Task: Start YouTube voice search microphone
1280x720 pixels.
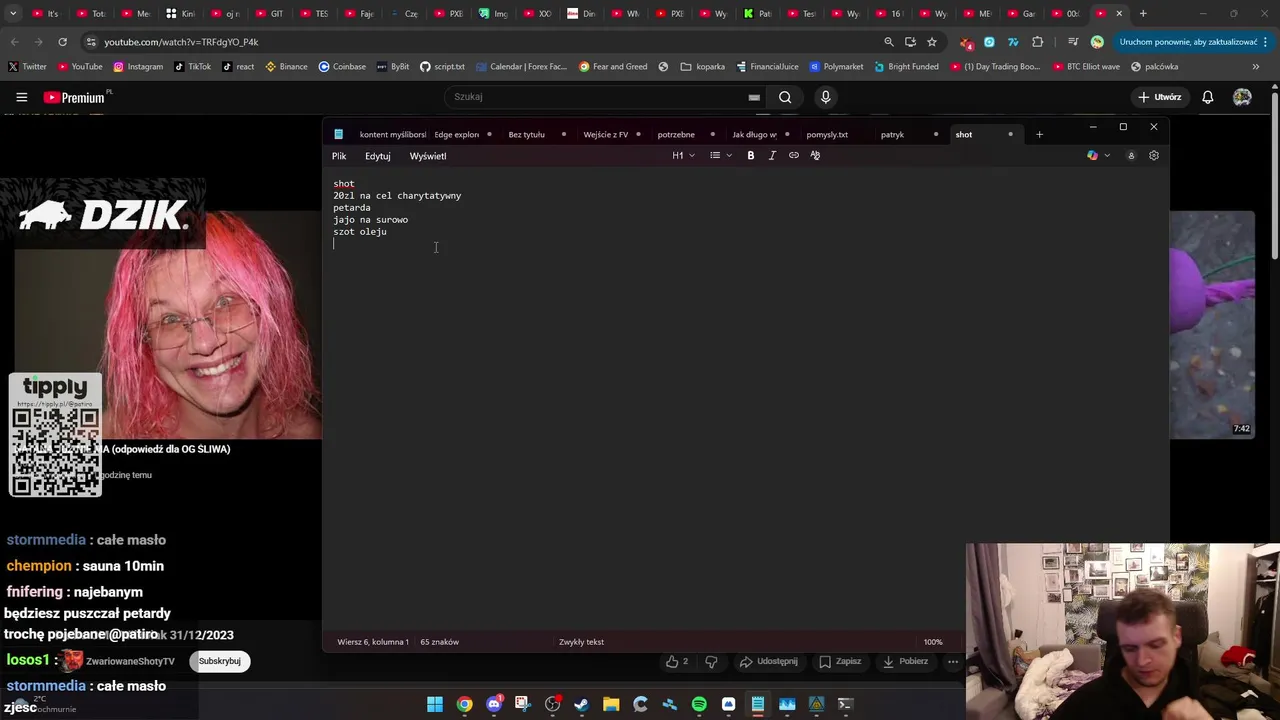Action: 825,97
